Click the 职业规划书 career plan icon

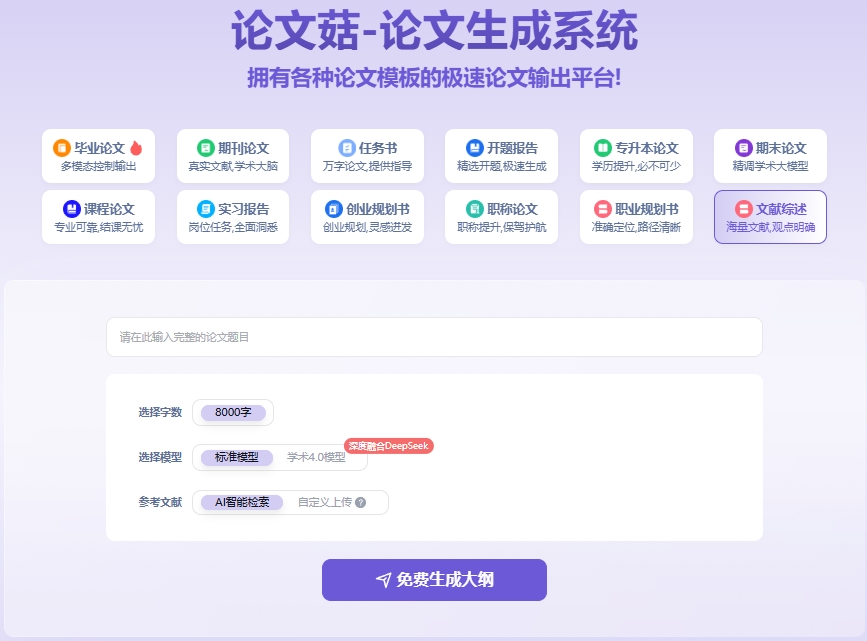[x=604, y=210]
